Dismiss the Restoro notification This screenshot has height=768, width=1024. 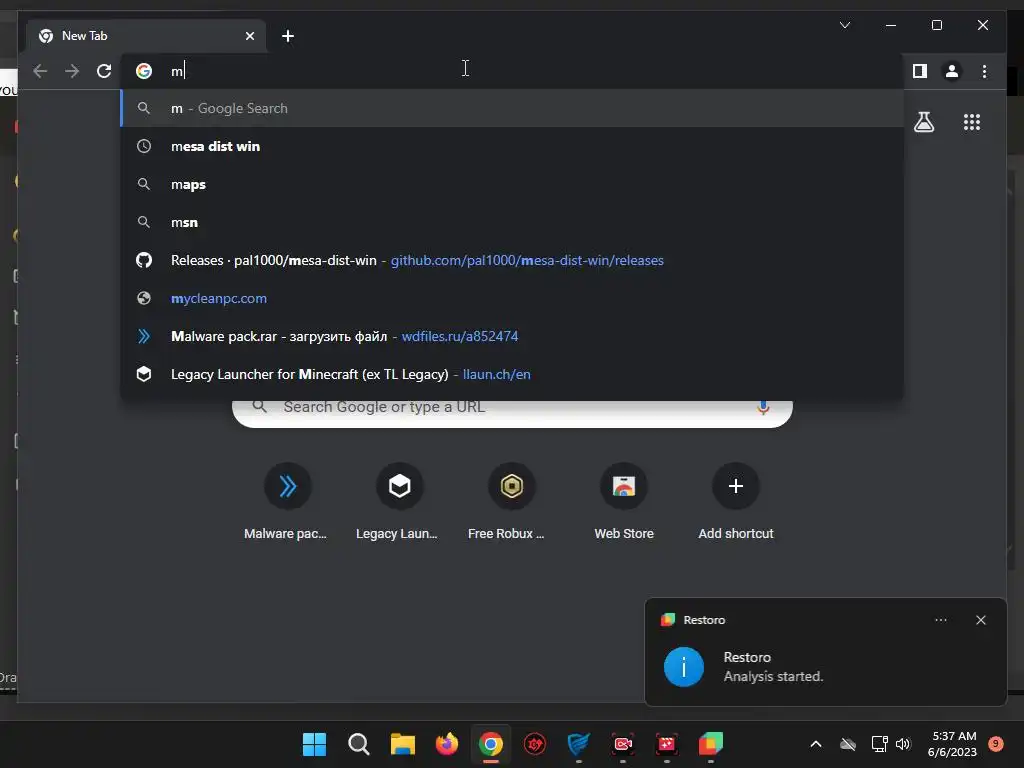click(x=980, y=620)
